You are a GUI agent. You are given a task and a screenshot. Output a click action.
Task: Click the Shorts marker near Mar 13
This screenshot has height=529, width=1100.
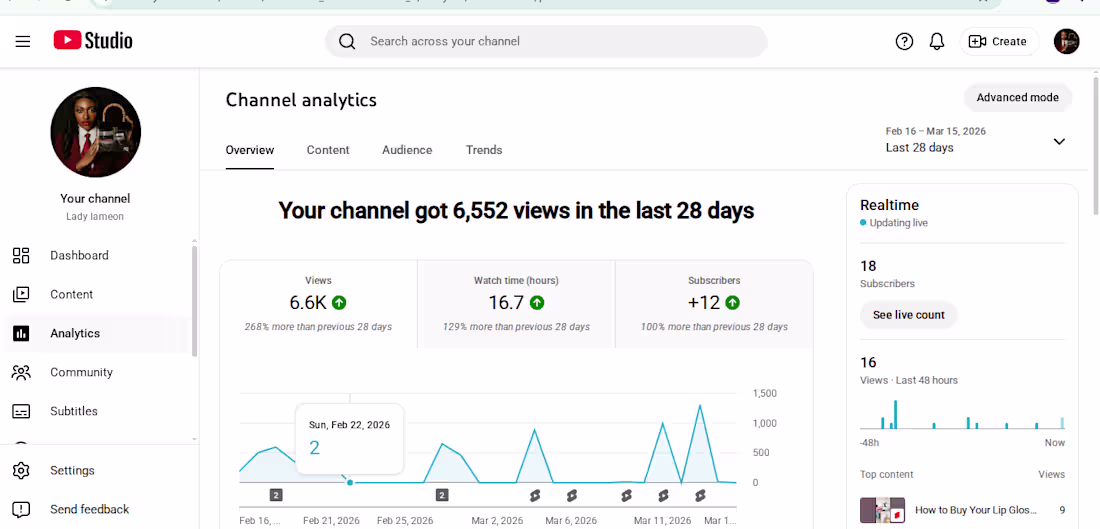pos(700,495)
